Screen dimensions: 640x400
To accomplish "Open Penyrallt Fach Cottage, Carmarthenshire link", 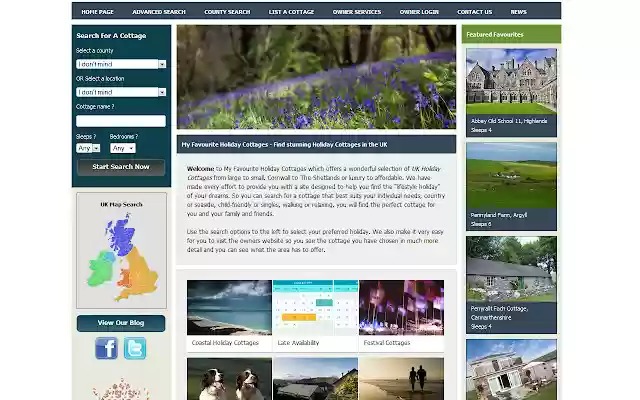I will pos(499,313).
